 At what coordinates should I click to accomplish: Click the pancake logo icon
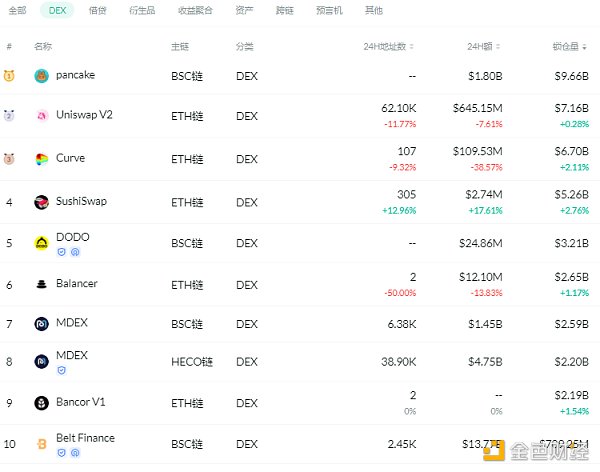click(x=41, y=76)
